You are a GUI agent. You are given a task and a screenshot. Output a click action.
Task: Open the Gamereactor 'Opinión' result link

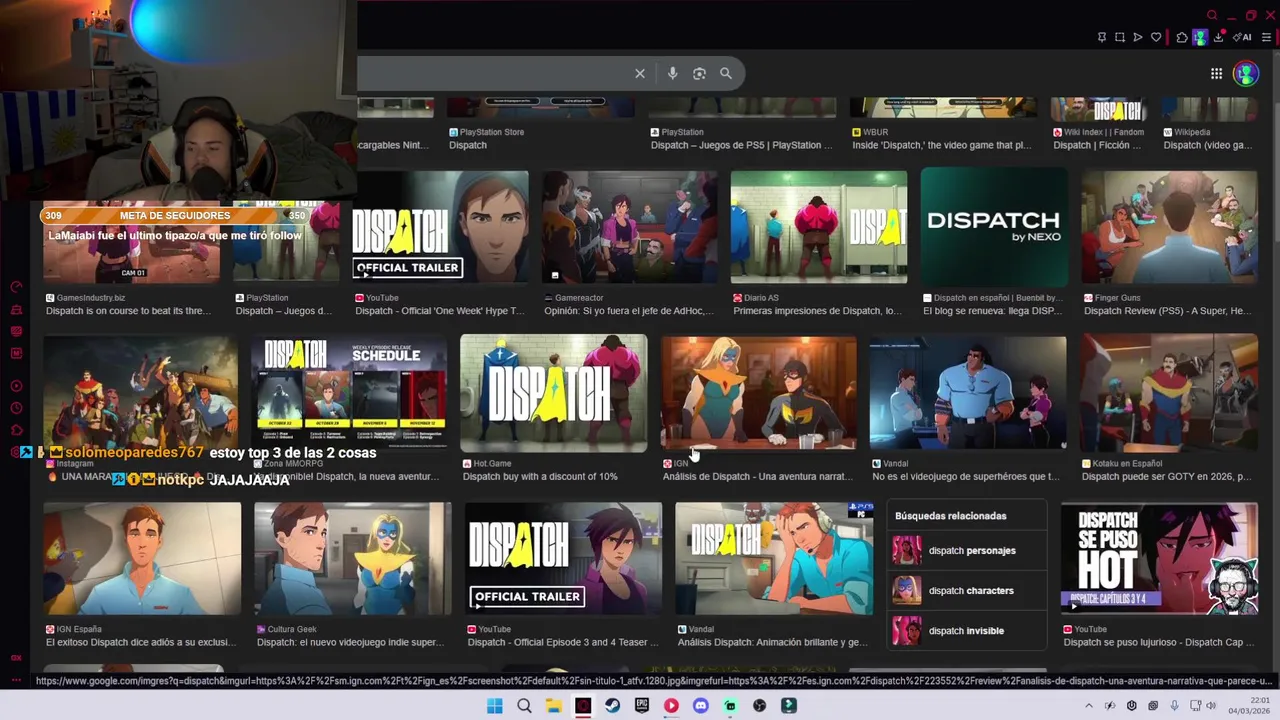click(x=628, y=311)
